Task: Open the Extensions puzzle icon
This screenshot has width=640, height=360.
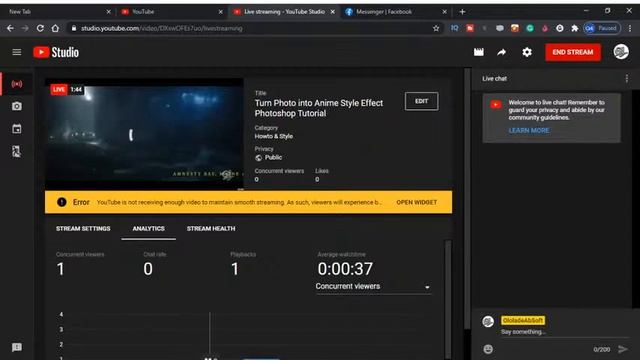Action: (x=575, y=28)
